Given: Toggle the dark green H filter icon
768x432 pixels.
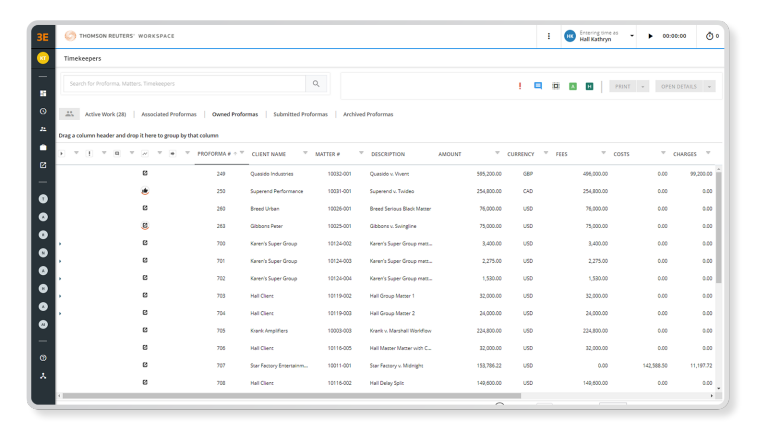Looking at the screenshot, I should [x=590, y=86].
